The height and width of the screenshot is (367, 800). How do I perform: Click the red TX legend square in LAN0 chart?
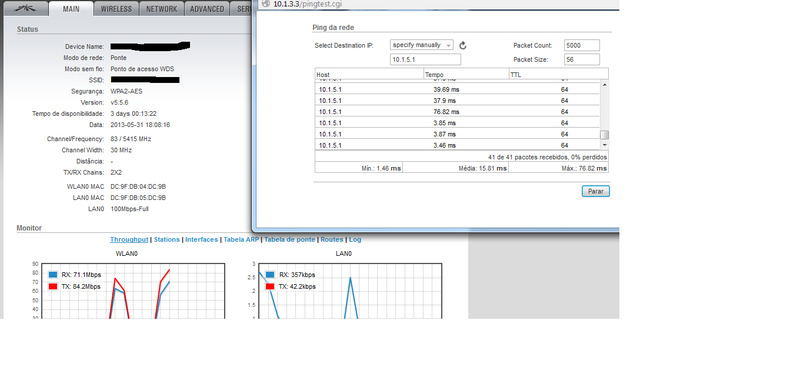tap(270, 287)
